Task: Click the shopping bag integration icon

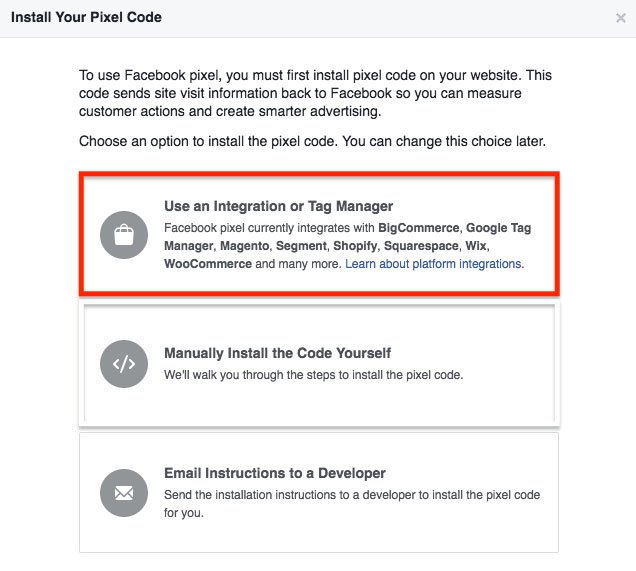Action: click(124, 235)
